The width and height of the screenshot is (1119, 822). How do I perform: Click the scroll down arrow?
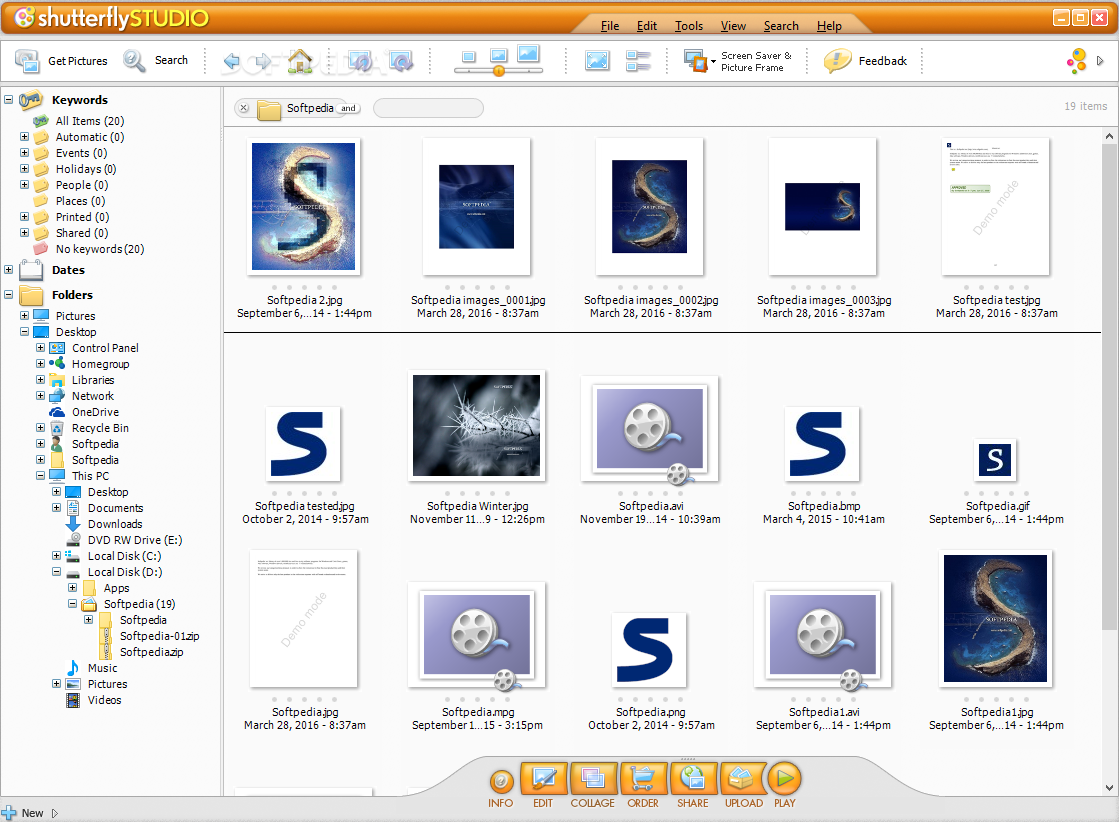click(x=1109, y=788)
